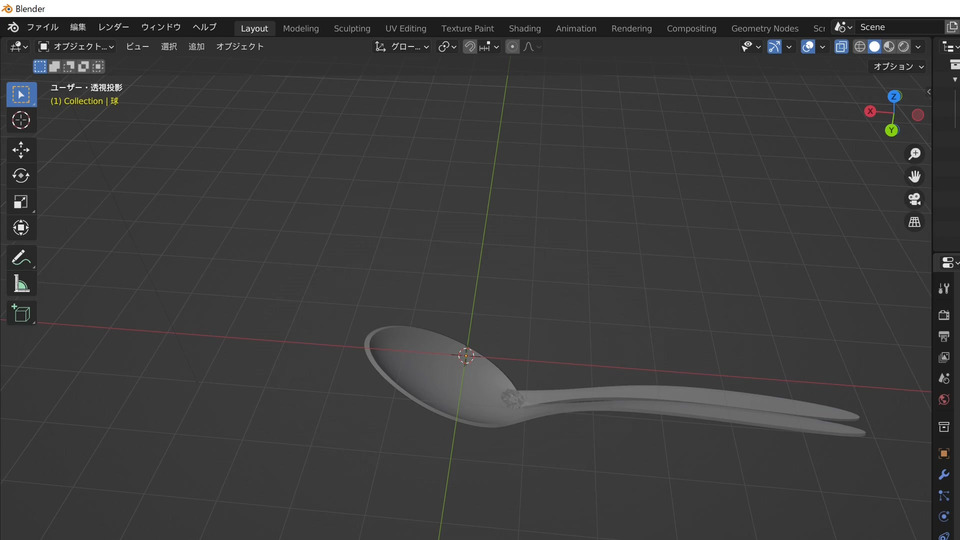Open the 編集 menu
Screen dimensions: 960x540
point(78,27)
